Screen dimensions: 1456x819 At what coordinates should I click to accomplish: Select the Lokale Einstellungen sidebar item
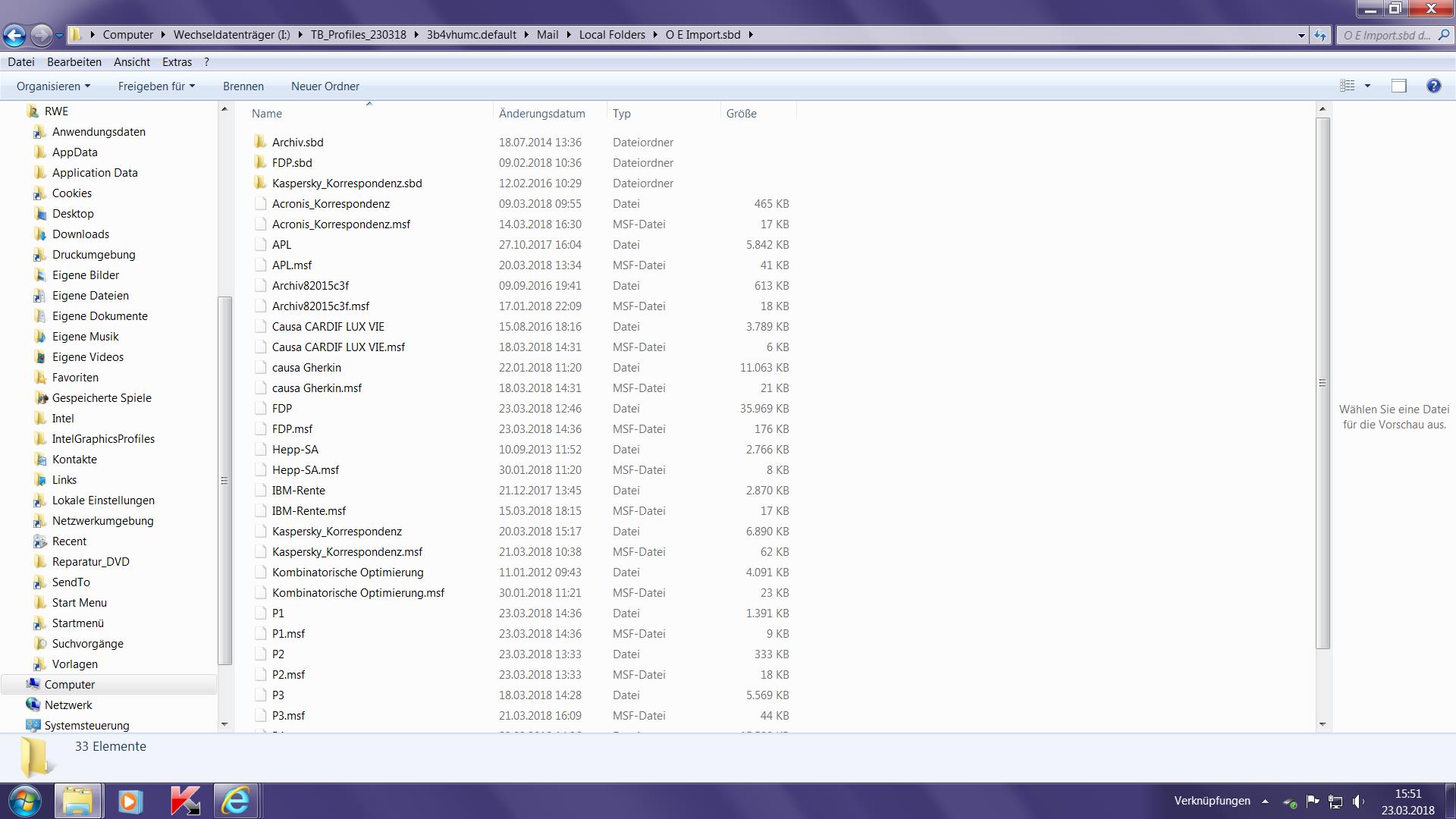tap(103, 500)
